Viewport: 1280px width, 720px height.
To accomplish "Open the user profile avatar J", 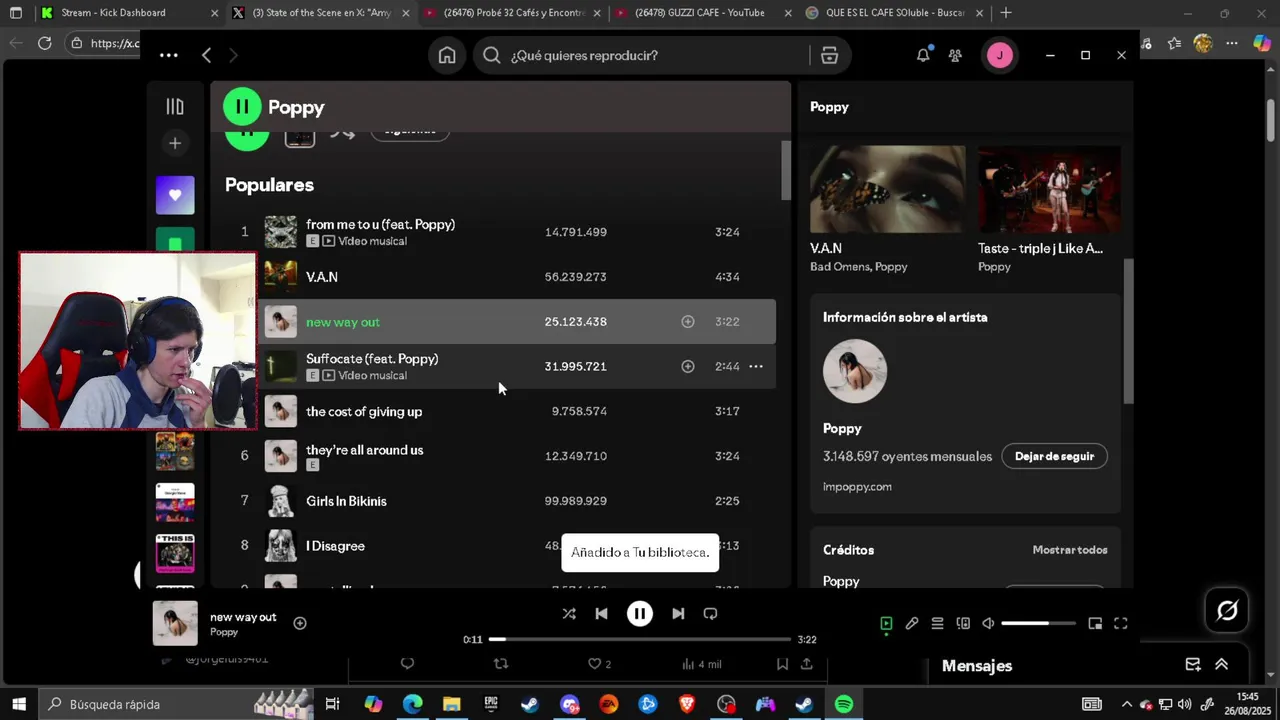I will tap(1000, 56).
